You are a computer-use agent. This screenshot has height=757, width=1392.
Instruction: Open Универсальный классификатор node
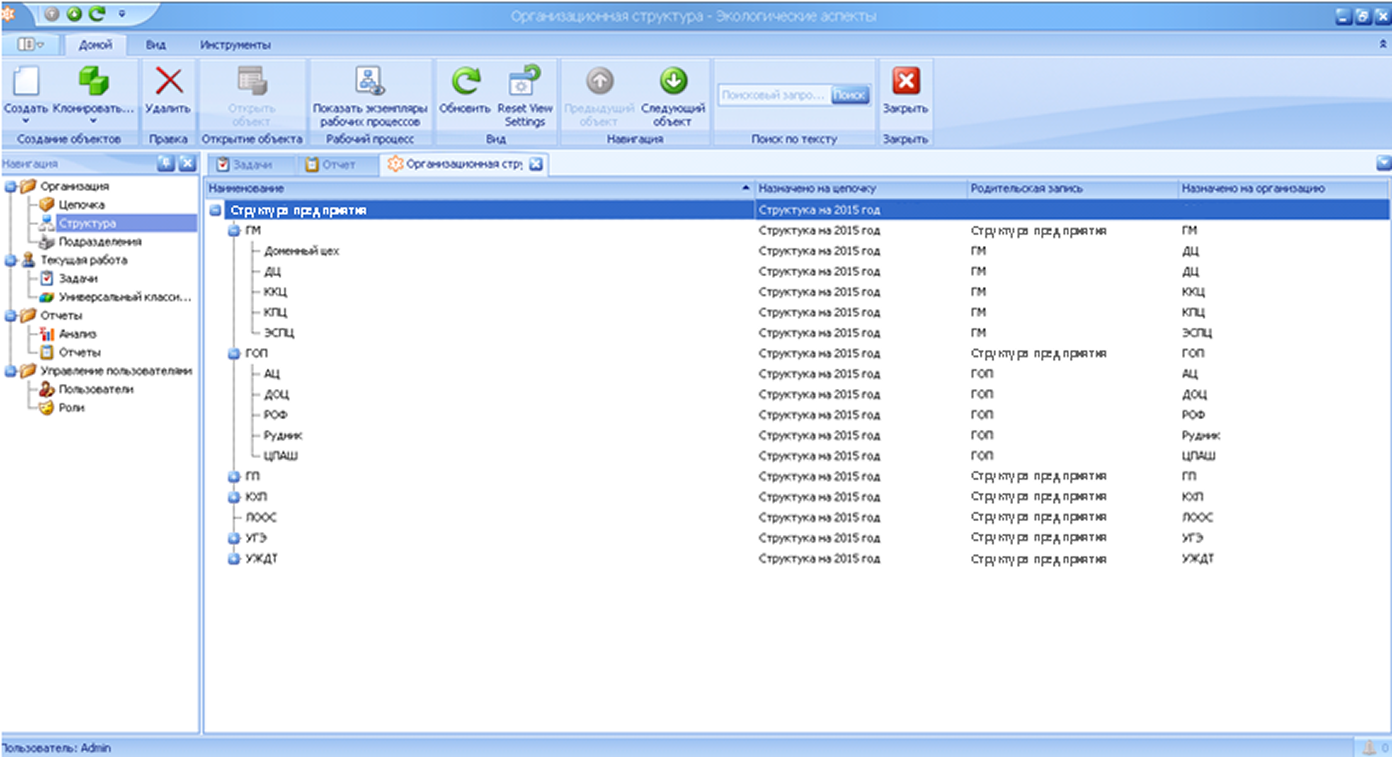124,297
